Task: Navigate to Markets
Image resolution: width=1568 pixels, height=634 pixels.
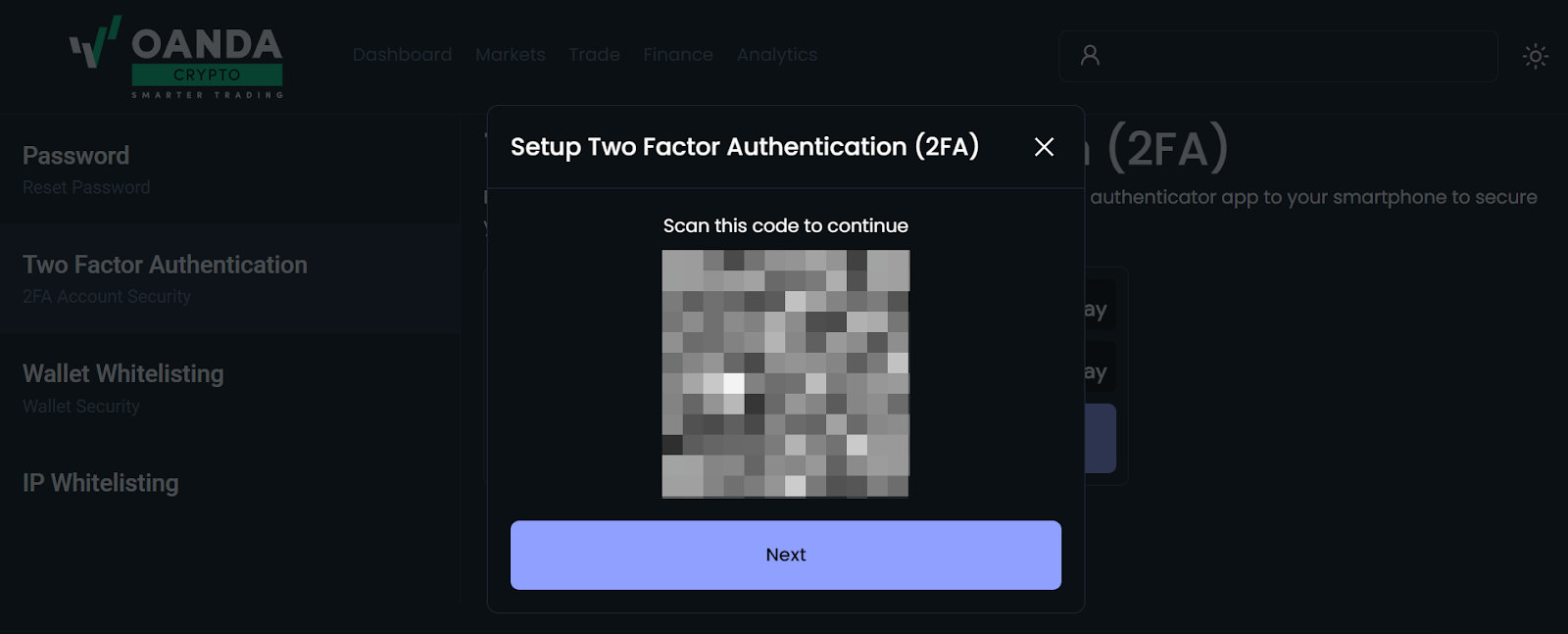Action: coord(510,55)
